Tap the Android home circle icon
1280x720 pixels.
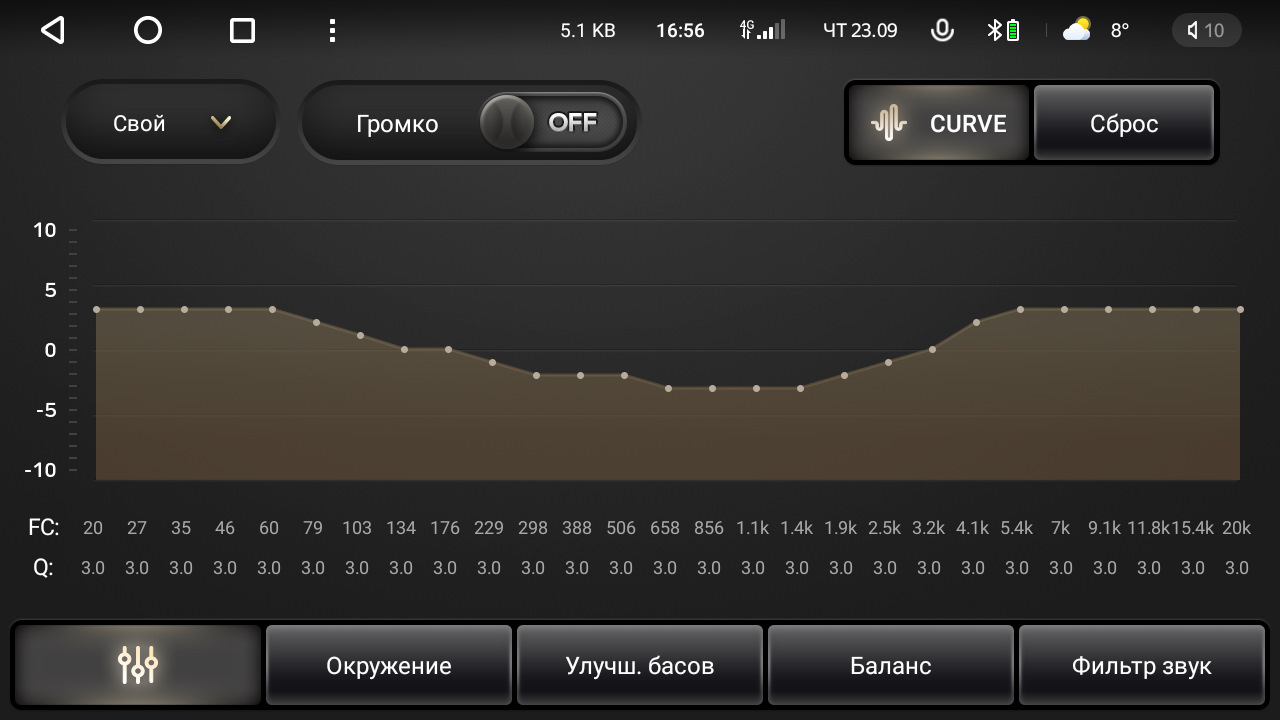(x=148, y=31)
